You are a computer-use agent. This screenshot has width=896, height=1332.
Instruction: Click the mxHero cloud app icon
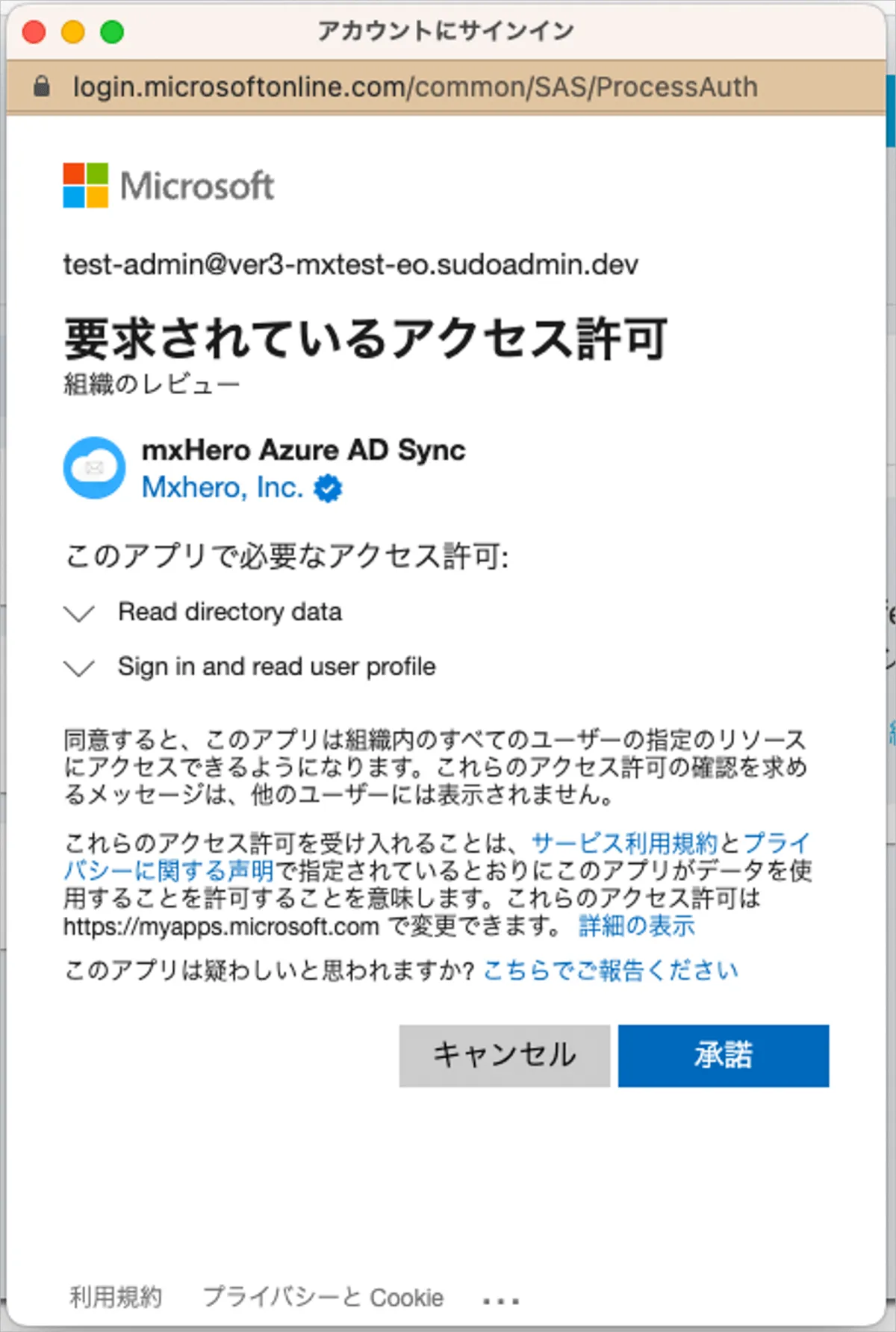tap(94, 468)
